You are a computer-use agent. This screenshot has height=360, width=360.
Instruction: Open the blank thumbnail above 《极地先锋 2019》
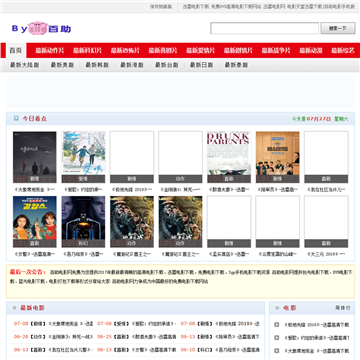(x=132, y=157)
